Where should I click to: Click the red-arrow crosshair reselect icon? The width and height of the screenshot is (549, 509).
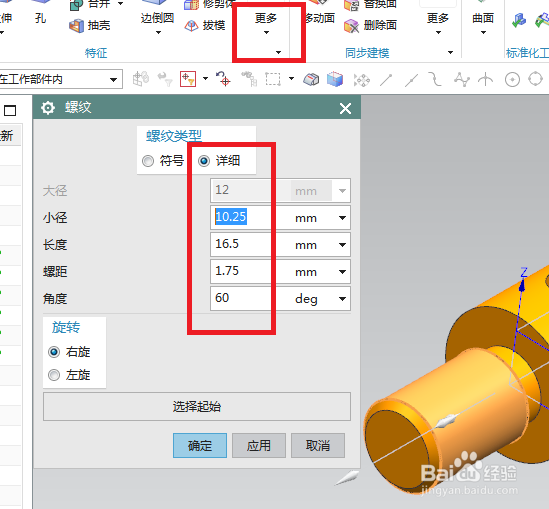pyautogui.click(x=223, y=79)
